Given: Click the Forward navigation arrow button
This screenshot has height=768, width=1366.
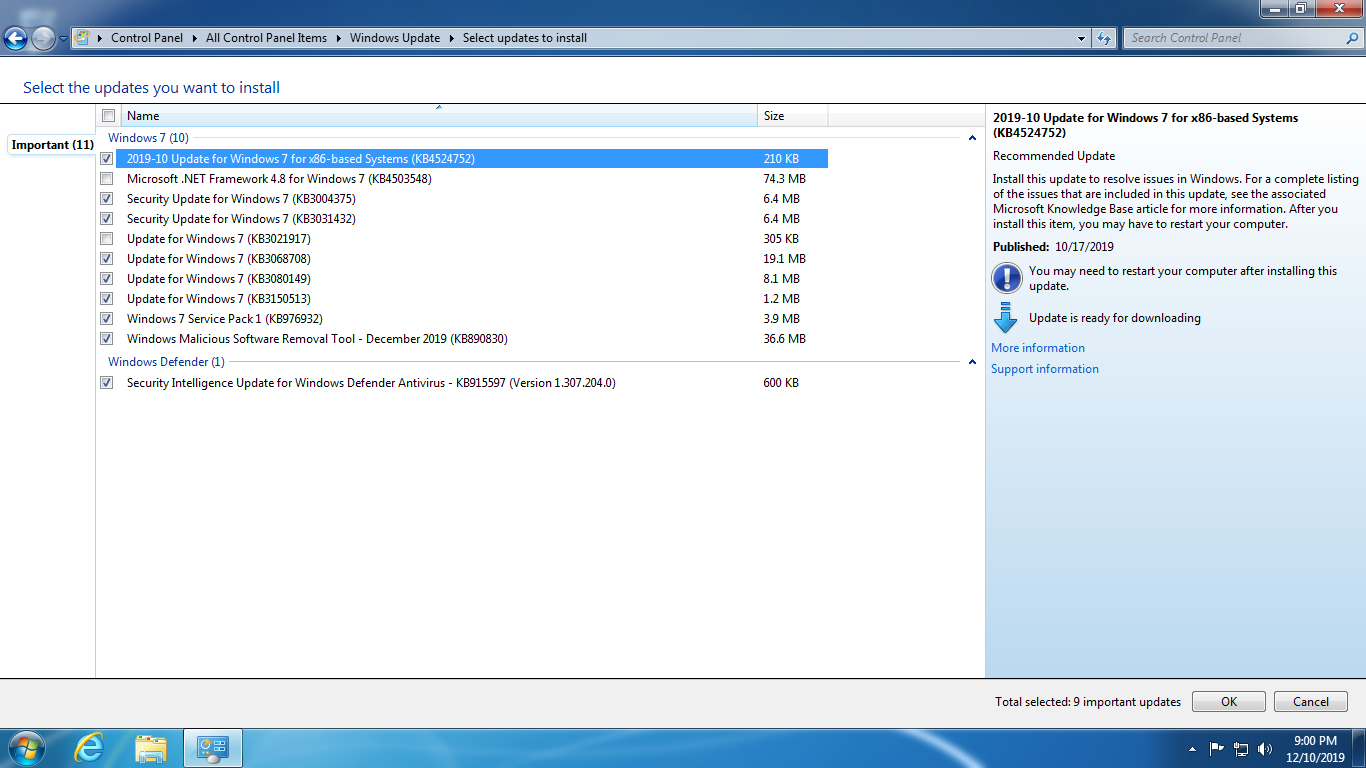Looking at the screenshot, I should [43, 39].
